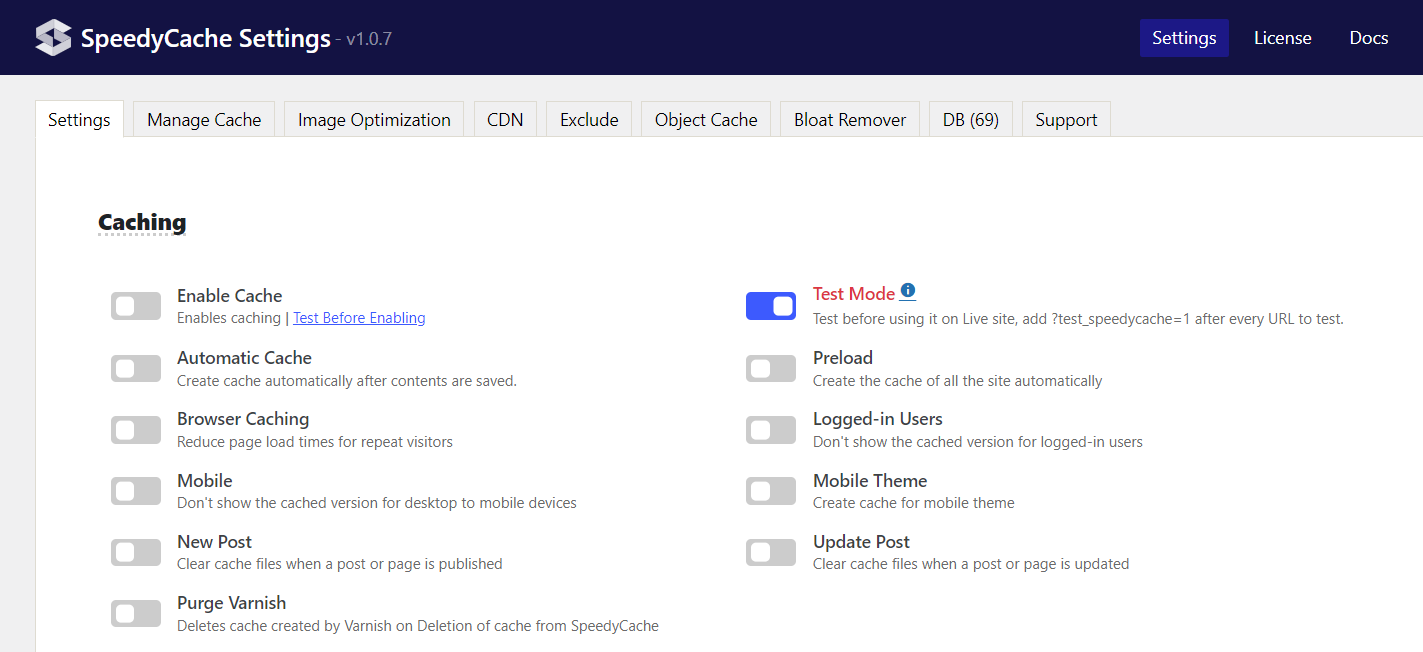Open the Image Optimization tab

click(x=374, y=119)
